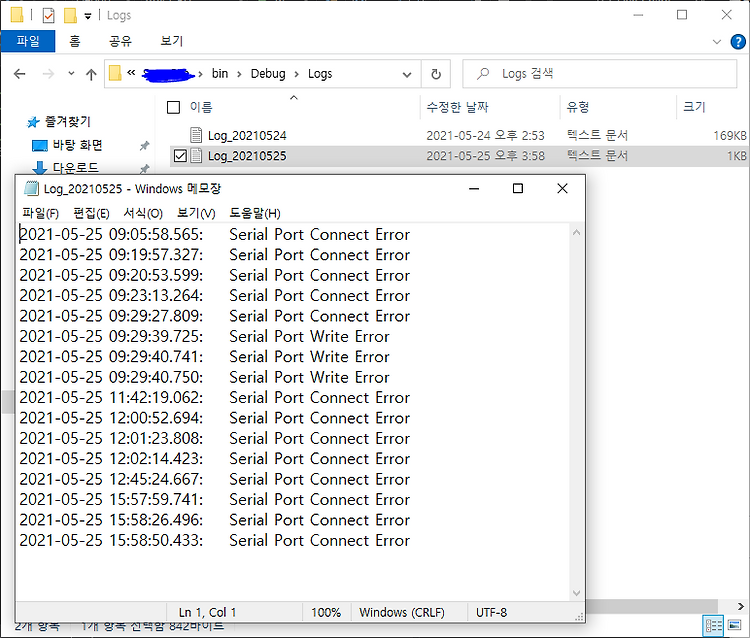
Task: Click the Log_20210524 text file icon
Action: pos(196,135)
